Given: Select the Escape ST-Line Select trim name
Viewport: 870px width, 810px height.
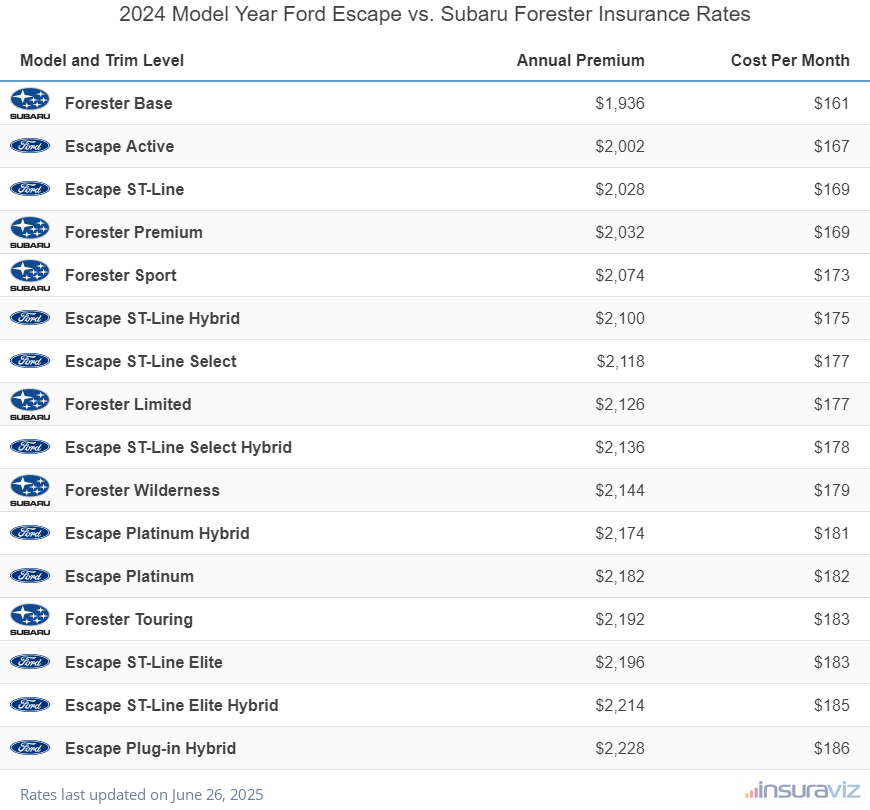Looking at the screenshot, I should point(150,361).
